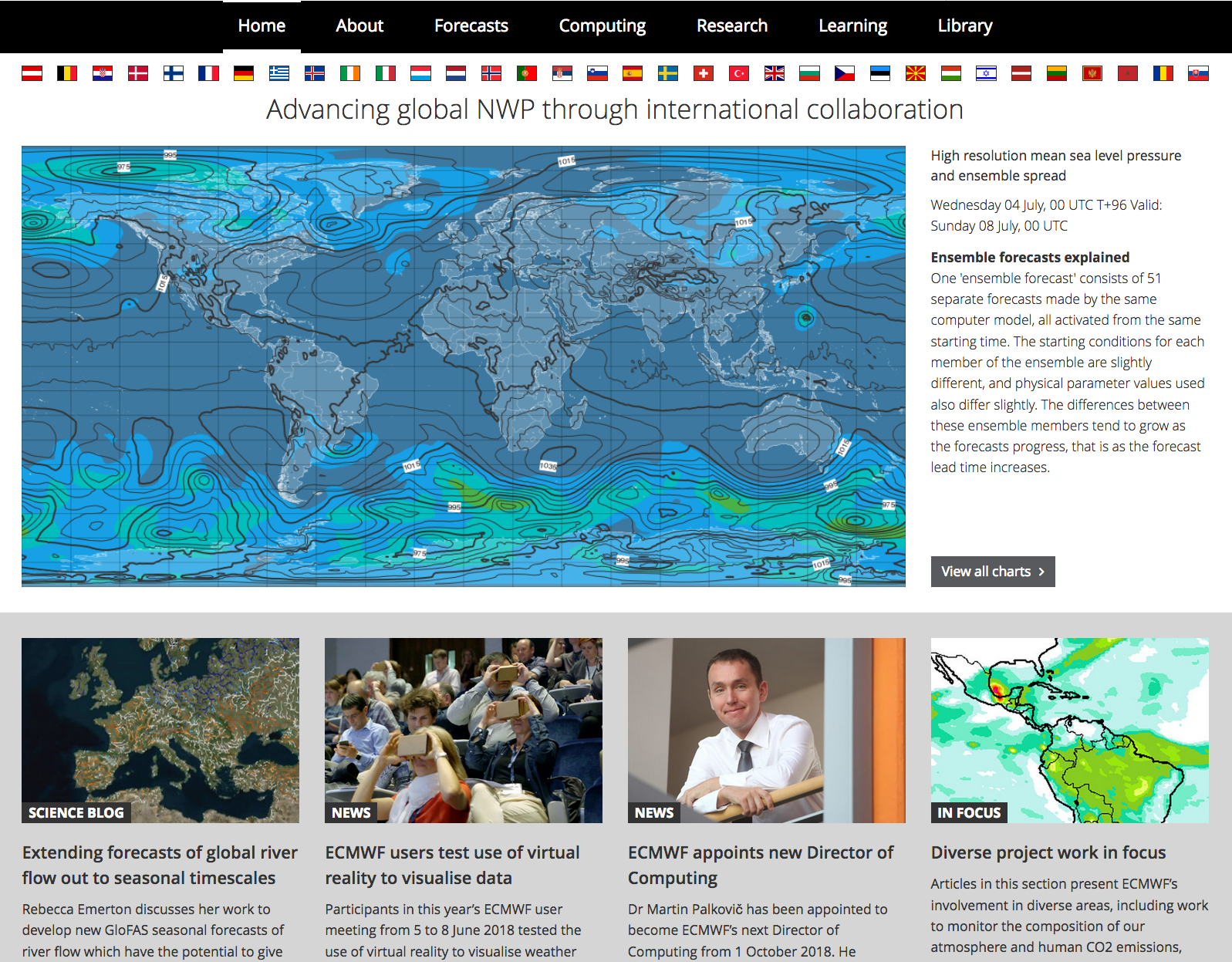Click the Ireland flag icon
This screenshot has height=962, width=1232.
350,73
